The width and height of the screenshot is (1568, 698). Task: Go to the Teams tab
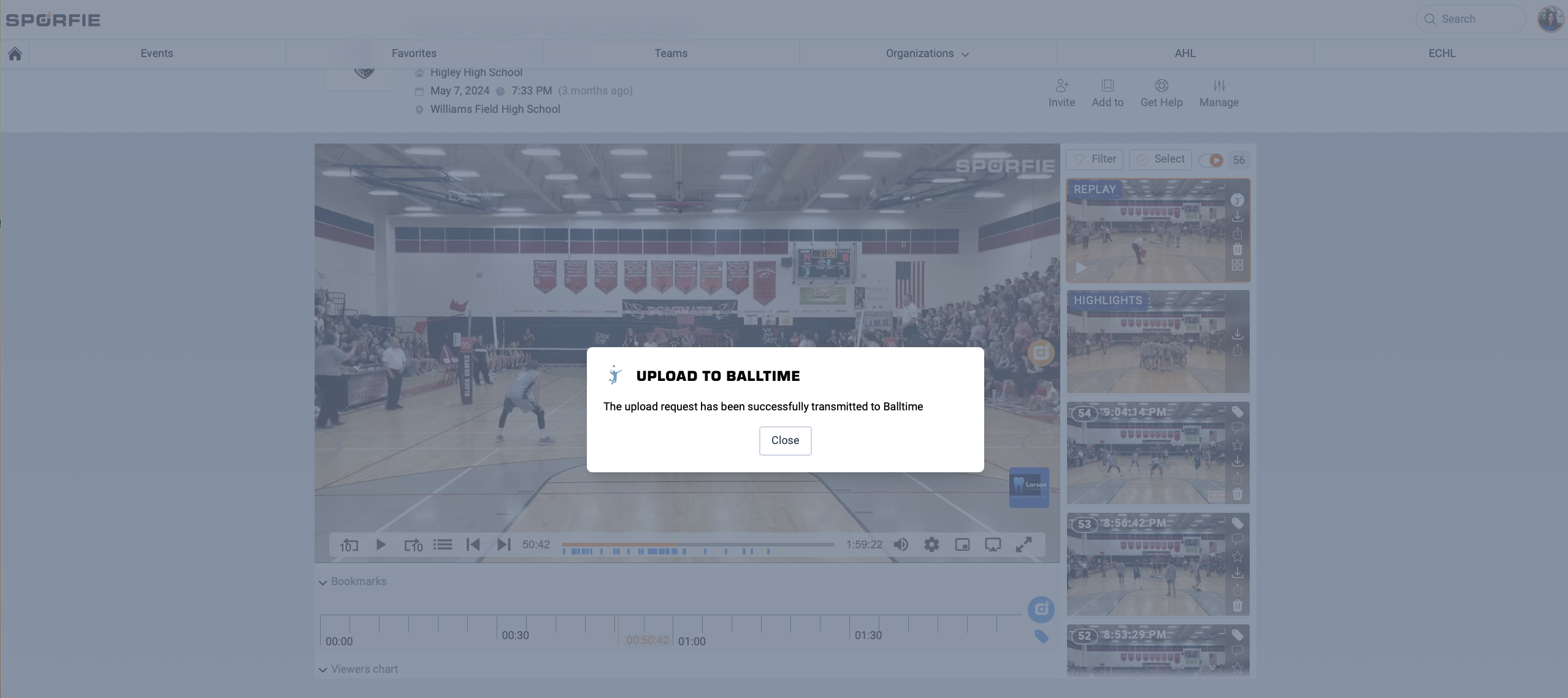pos(671,53)
